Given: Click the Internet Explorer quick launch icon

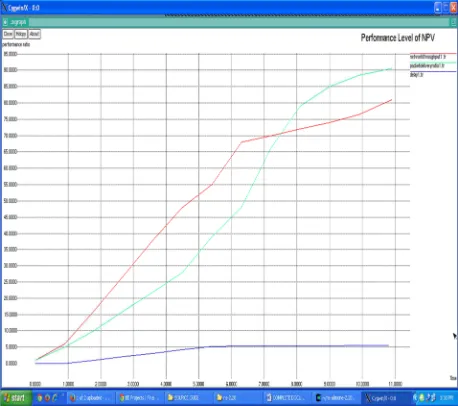Looking at the screenshot, I should (x=55, y=398).
